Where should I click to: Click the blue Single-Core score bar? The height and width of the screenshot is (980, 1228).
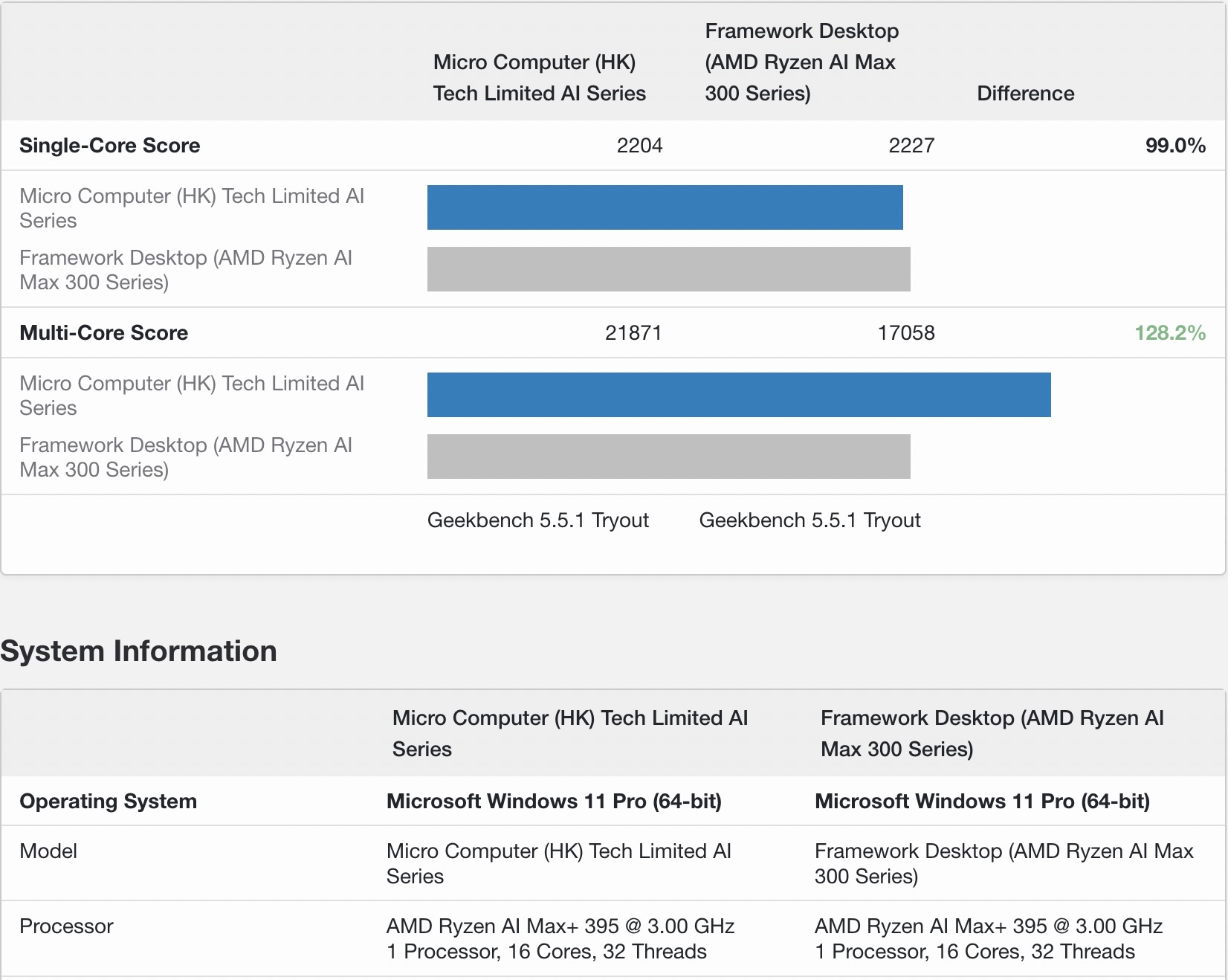coord(665,207)
